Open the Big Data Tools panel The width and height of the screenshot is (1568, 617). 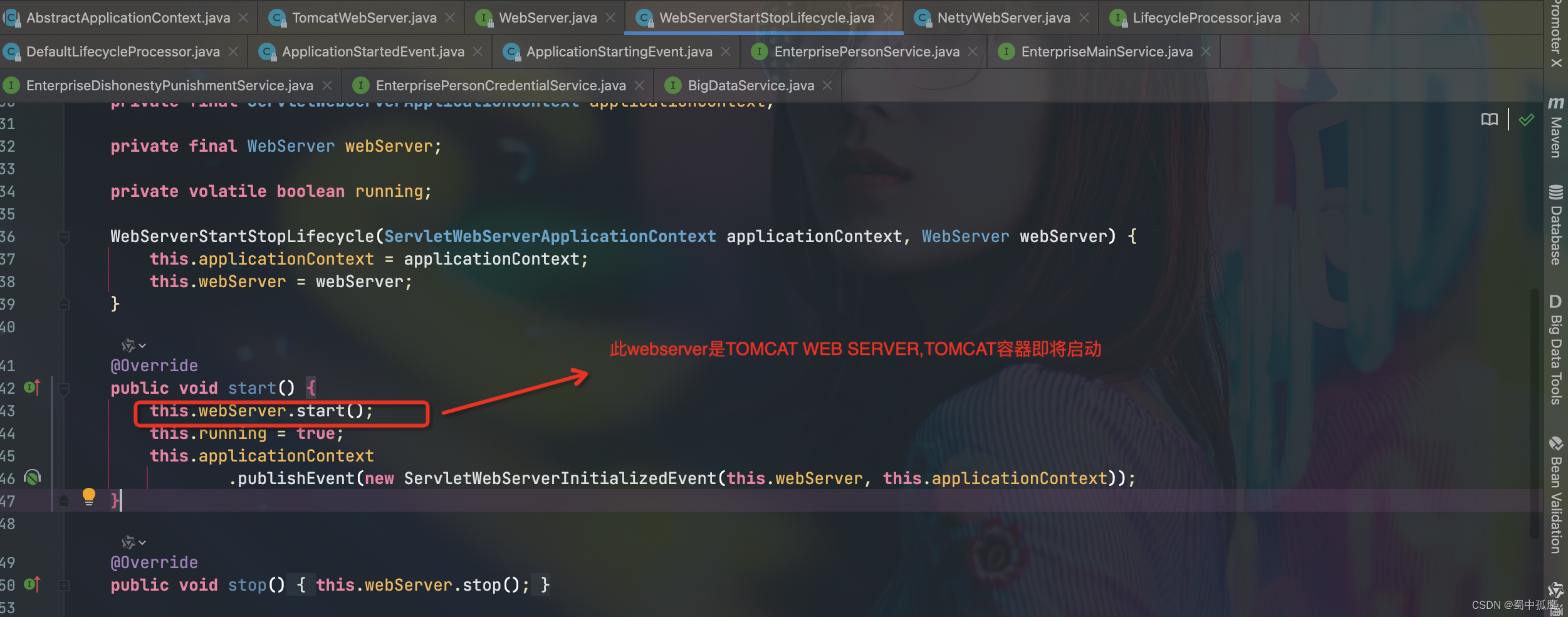[x=1555, y=349]
